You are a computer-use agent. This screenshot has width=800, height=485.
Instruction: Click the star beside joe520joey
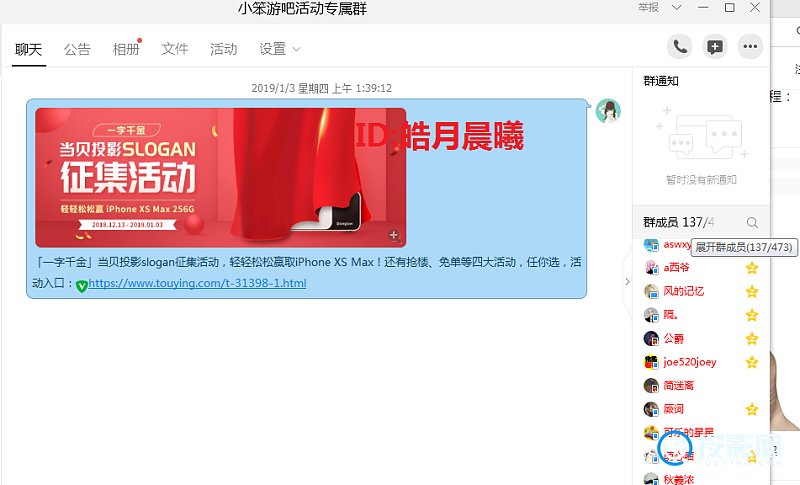(x=752, y=362)
